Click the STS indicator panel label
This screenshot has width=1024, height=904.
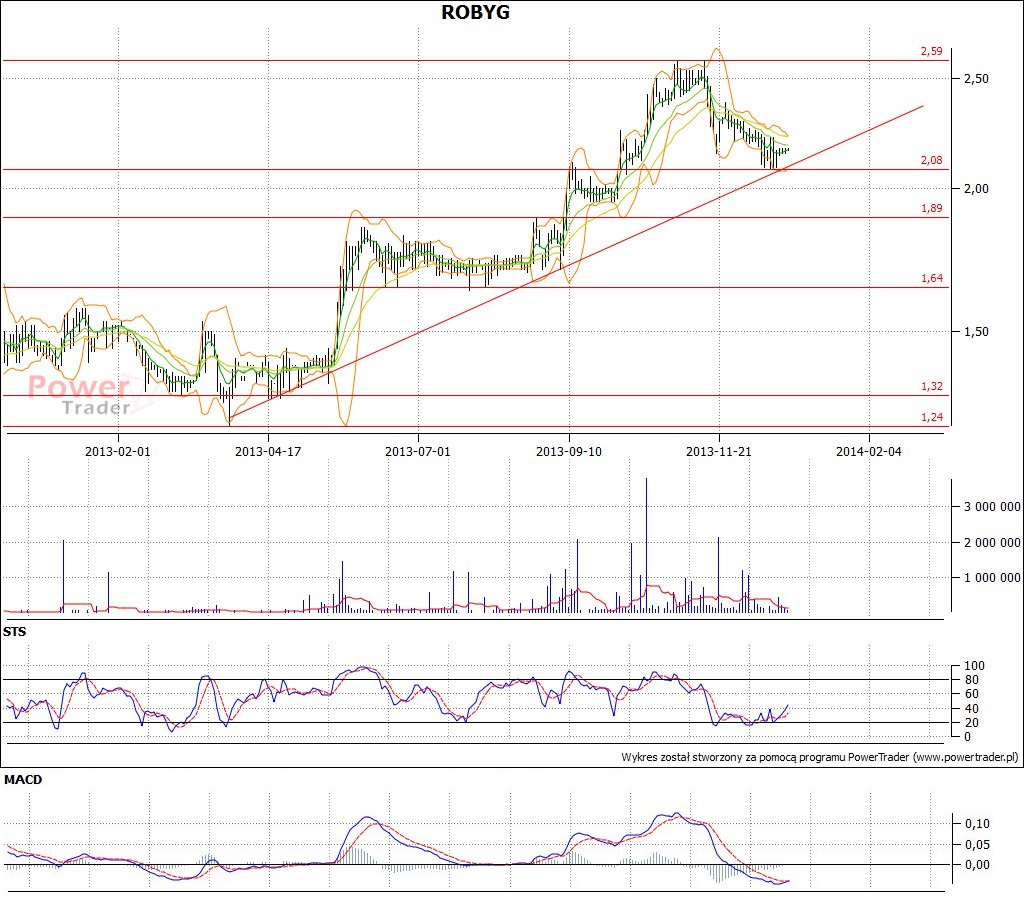pyautogui.click(x=14, y=632)
